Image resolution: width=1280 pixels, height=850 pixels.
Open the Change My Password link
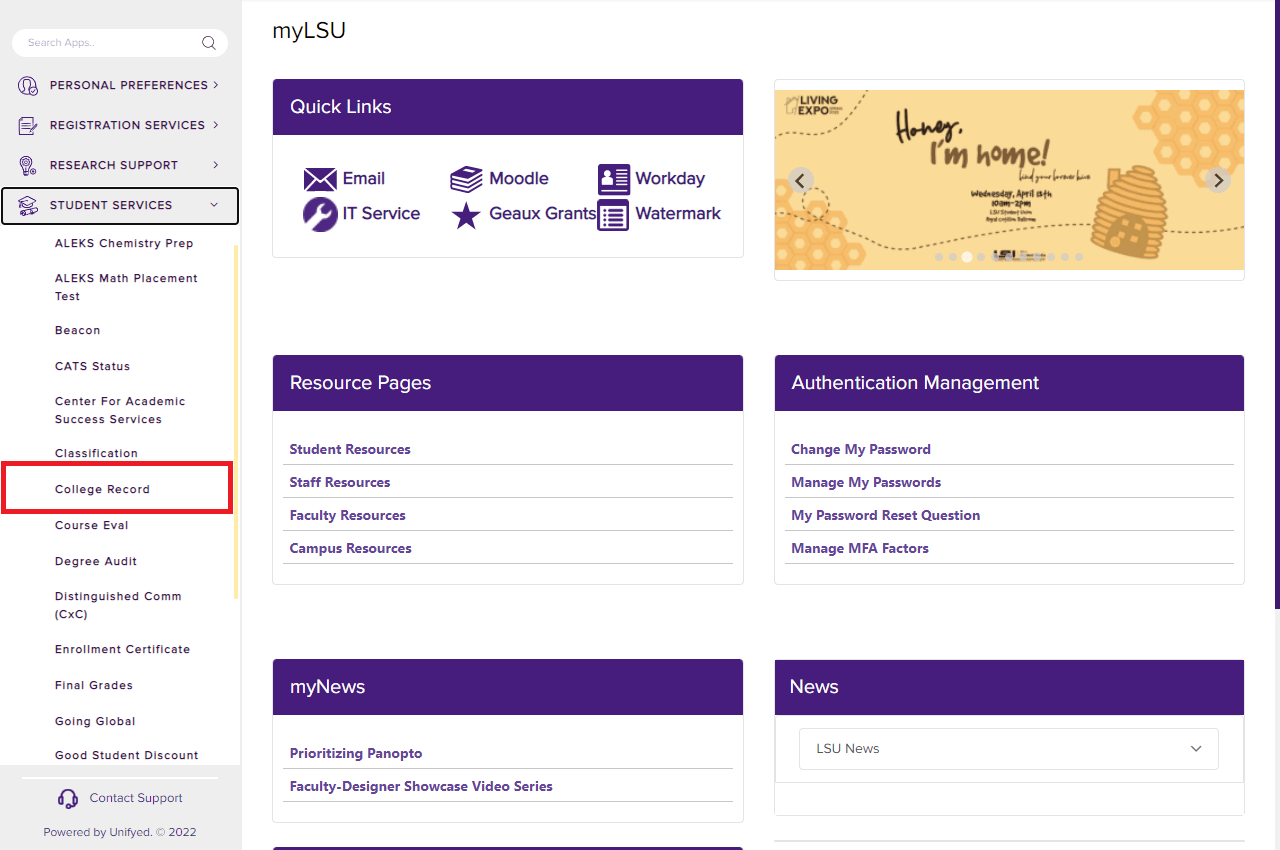[x=860, y=449]
